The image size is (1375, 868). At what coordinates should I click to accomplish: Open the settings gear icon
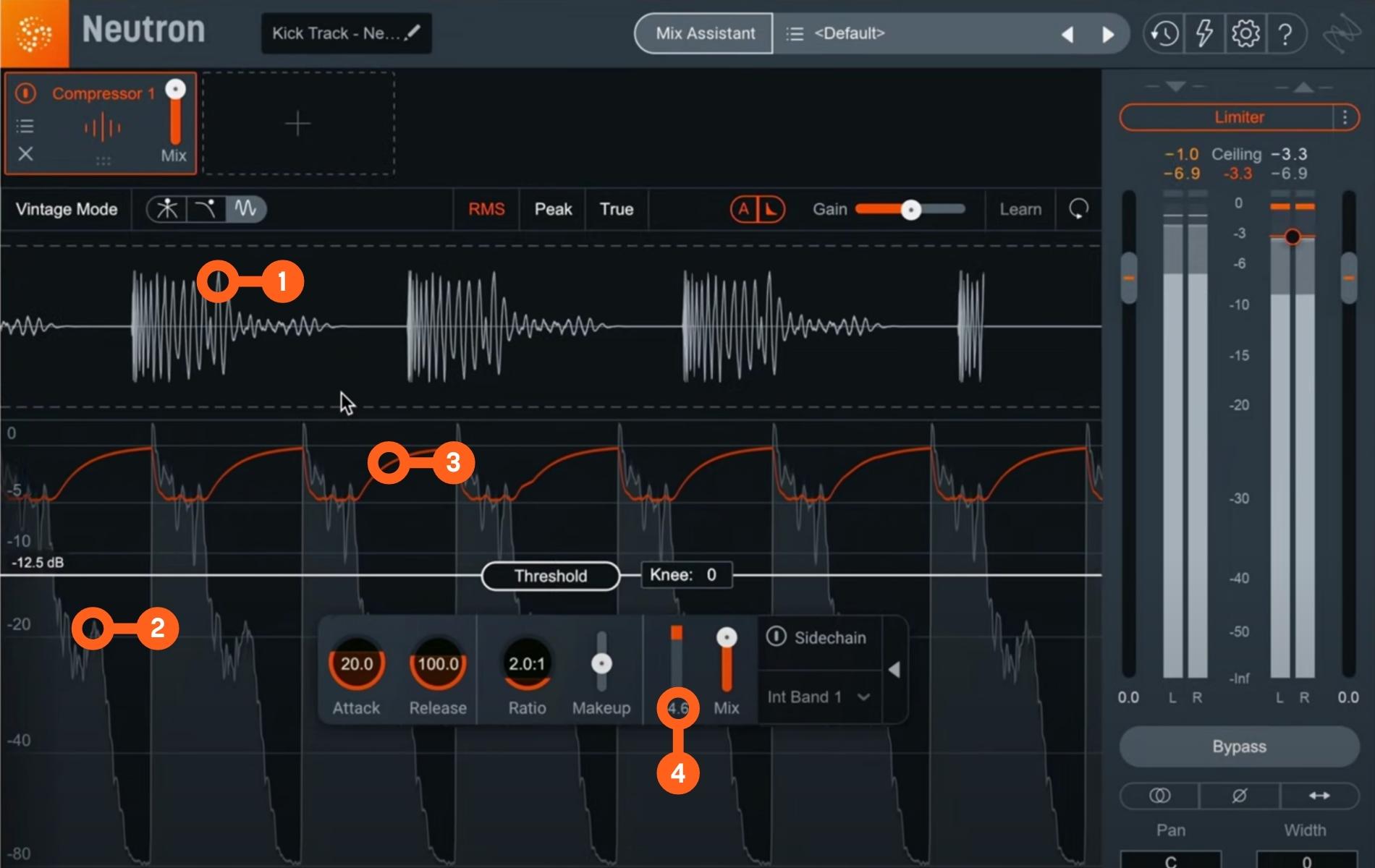[x=1245, y=33]
